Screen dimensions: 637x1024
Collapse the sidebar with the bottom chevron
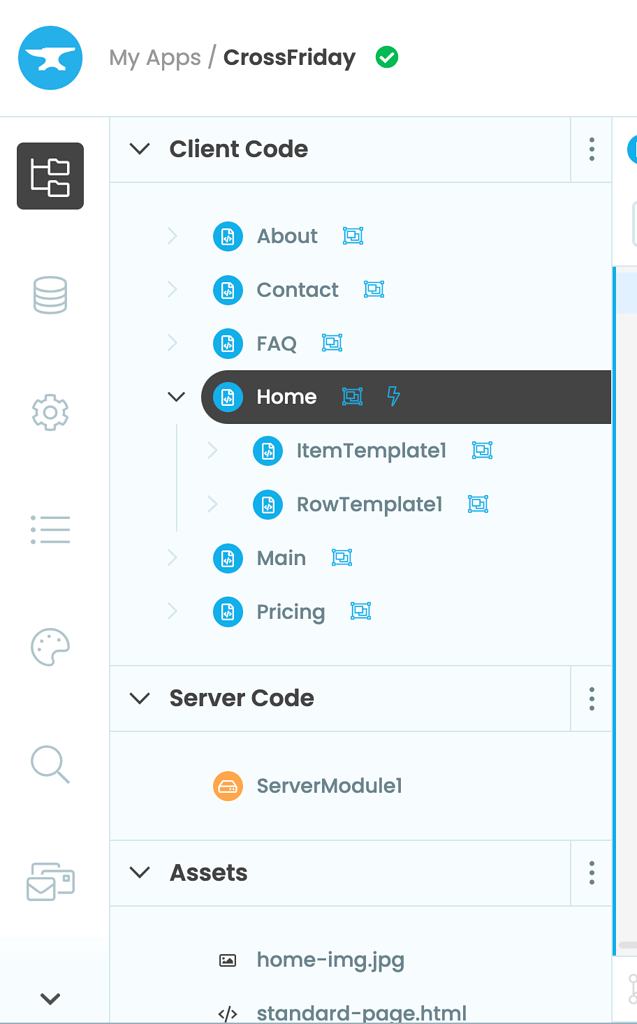pyautogui.click(x=49, y=998)
